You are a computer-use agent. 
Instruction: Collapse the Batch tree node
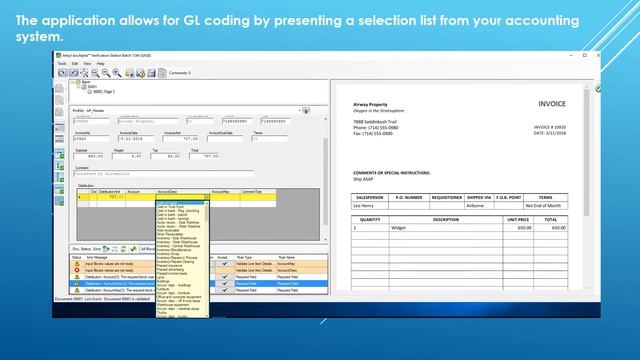(73, 82)
